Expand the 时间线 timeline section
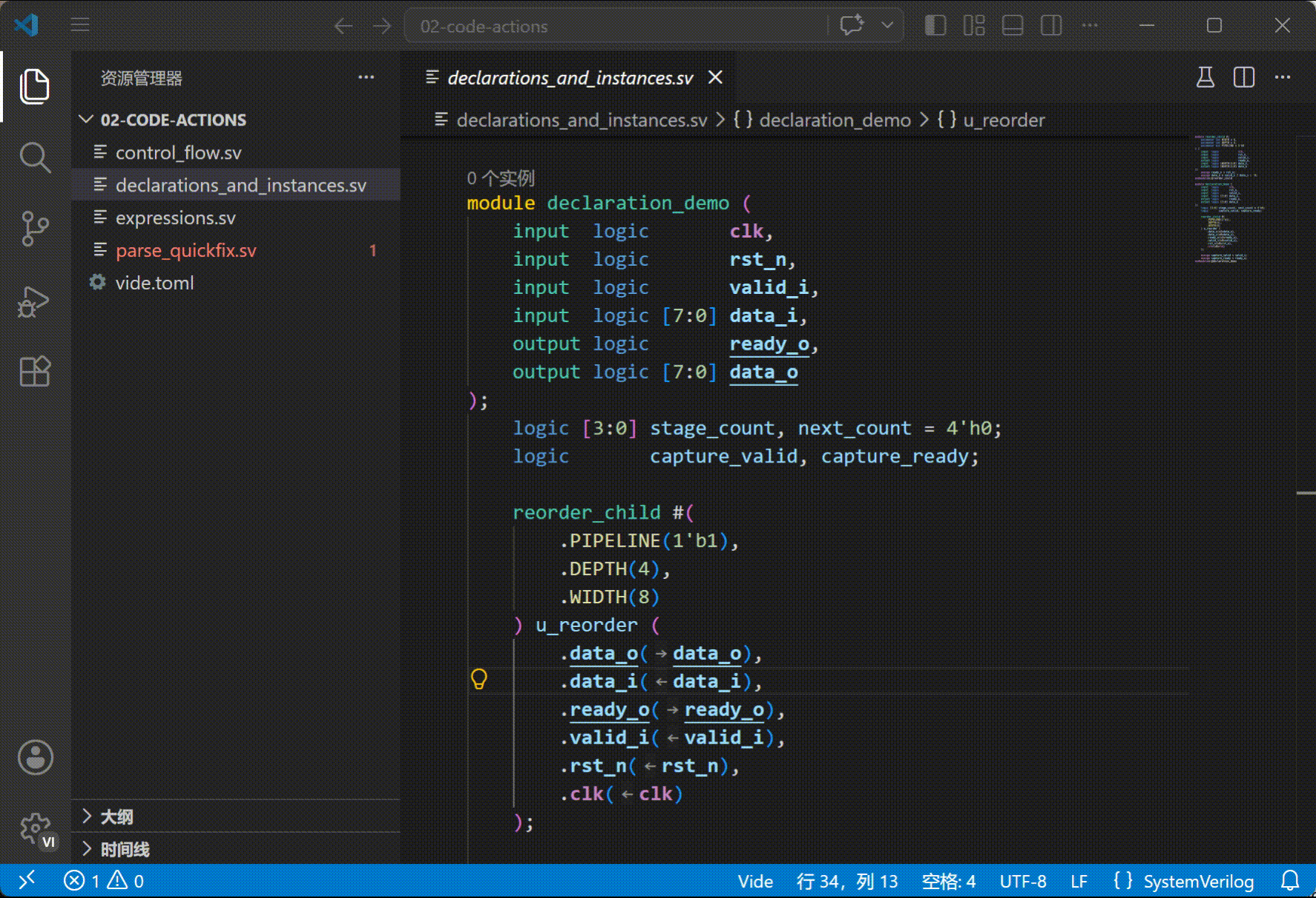Screen dimensions: 1316x898 tap(236, 850)
